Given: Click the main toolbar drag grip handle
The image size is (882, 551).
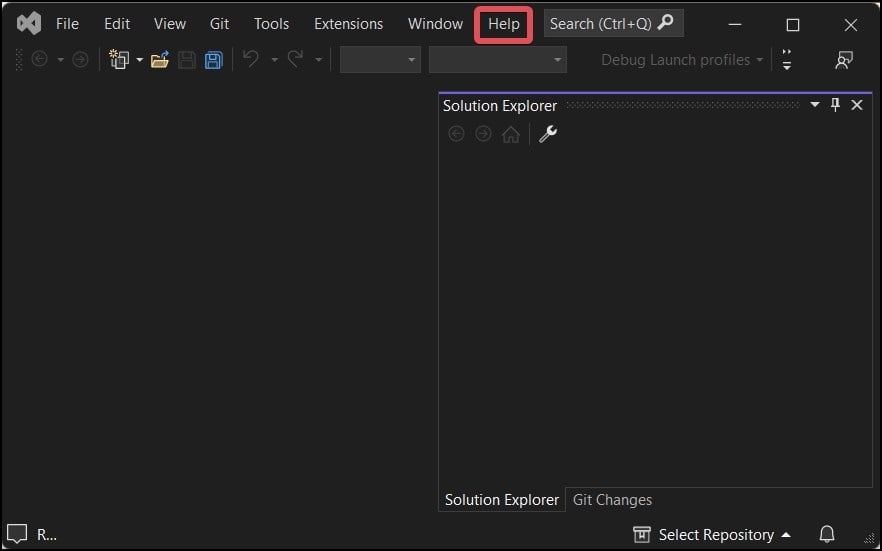Looking at the screenshot, I should click(x=19, y=60).
